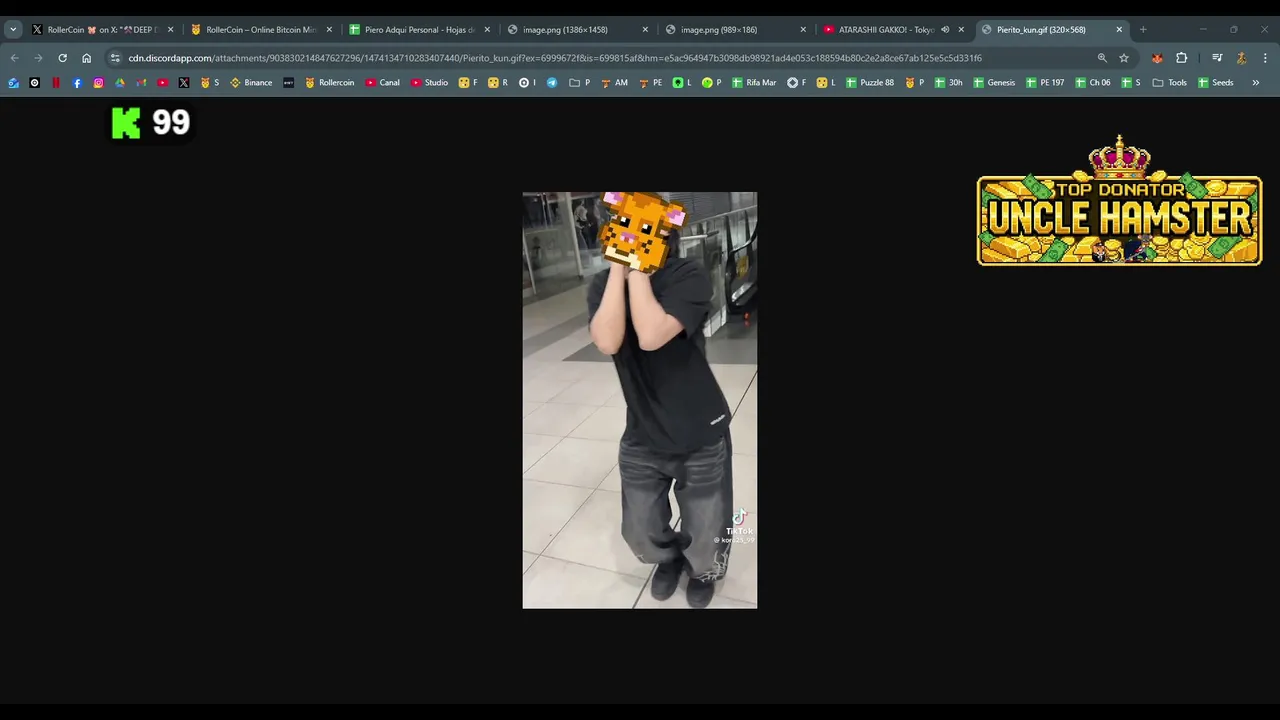Viewport: 1280px width, 720px height.
Task: Expand the P bookmark folder
Action: tap(580, 83)
